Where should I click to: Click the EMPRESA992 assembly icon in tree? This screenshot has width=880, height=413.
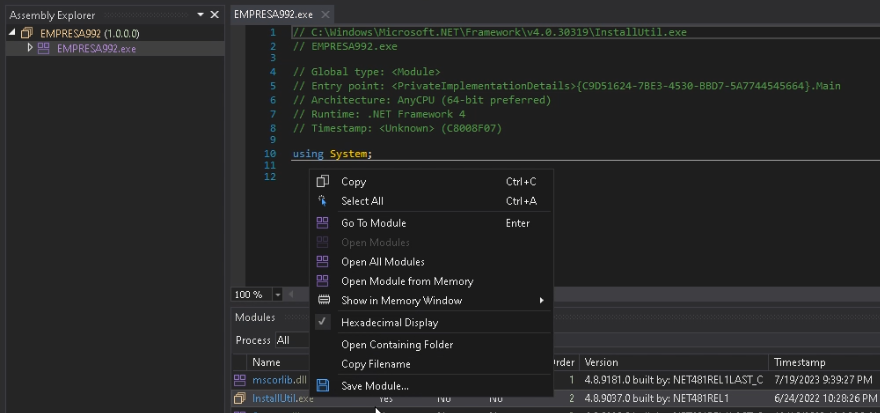(27, 33)
